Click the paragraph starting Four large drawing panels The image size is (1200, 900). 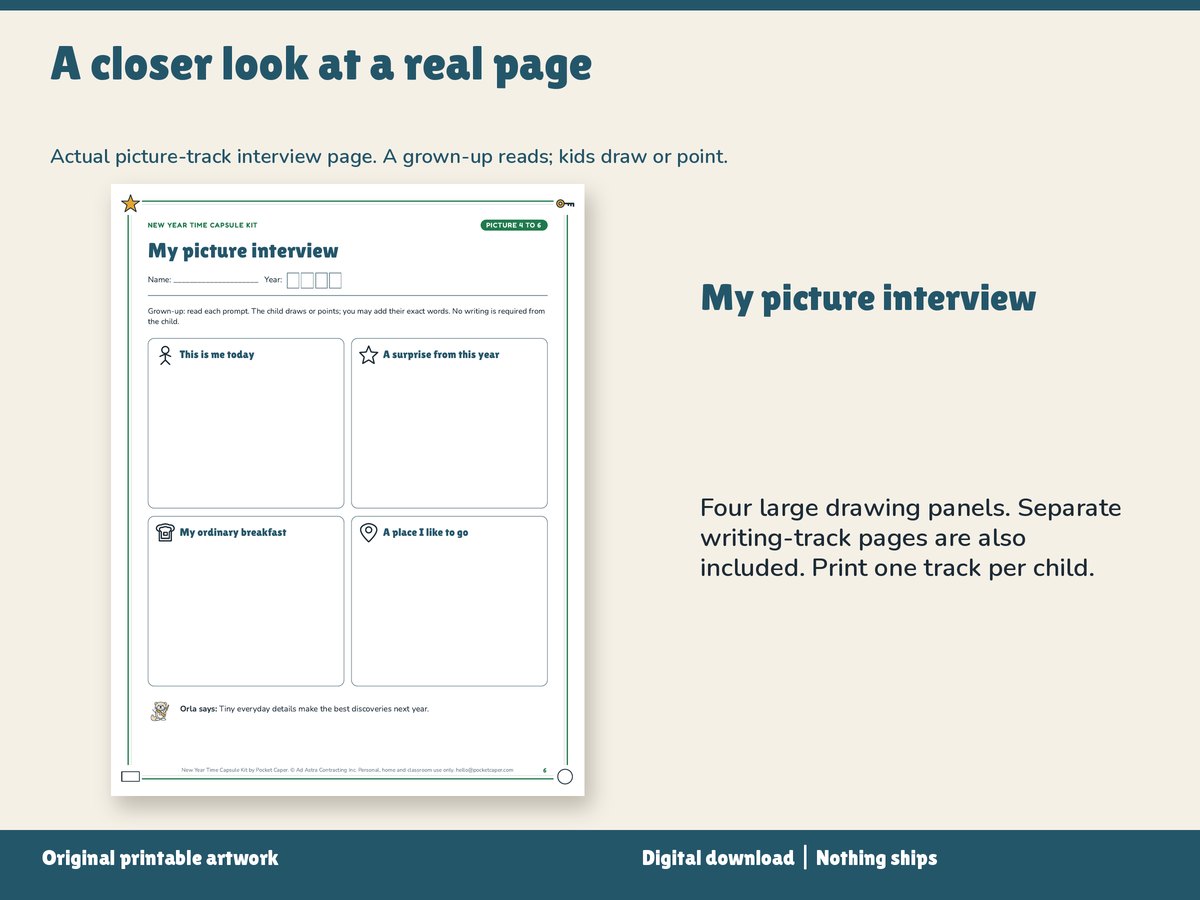click(911, 538)
